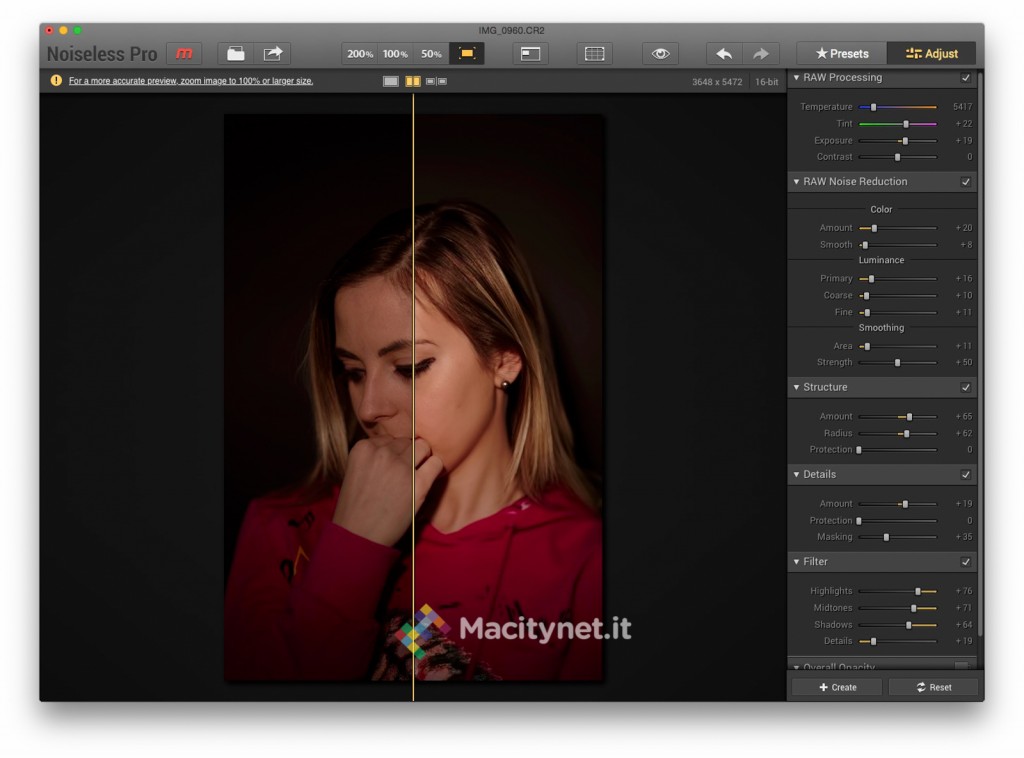
Task: Click the Temperature slider
Action: click(x=898, y=106)
